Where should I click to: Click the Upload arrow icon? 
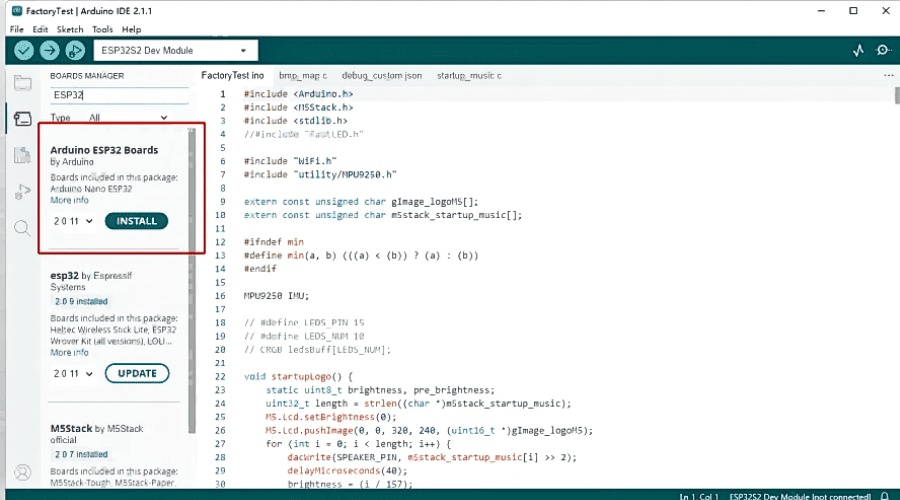coord(50,50)
